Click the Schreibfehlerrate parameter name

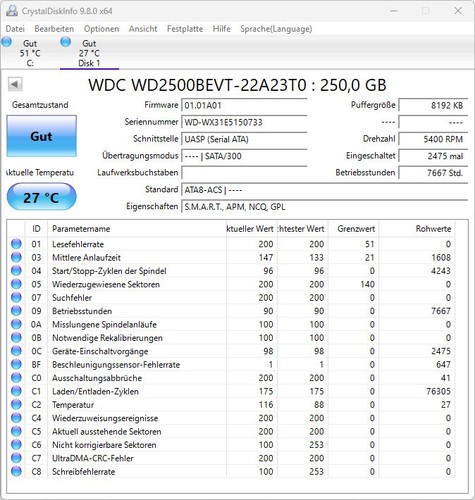[83, 471]
